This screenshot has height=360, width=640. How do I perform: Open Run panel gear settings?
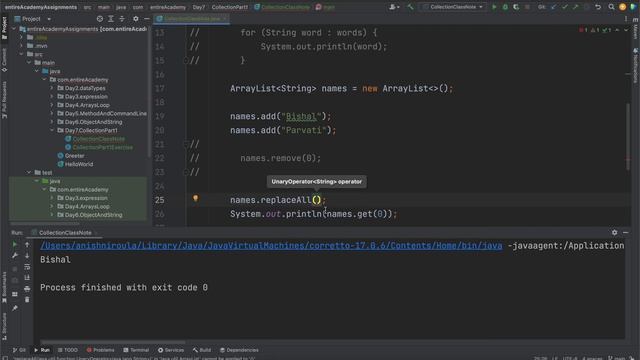pyautogui.click(x=615, y=232)
